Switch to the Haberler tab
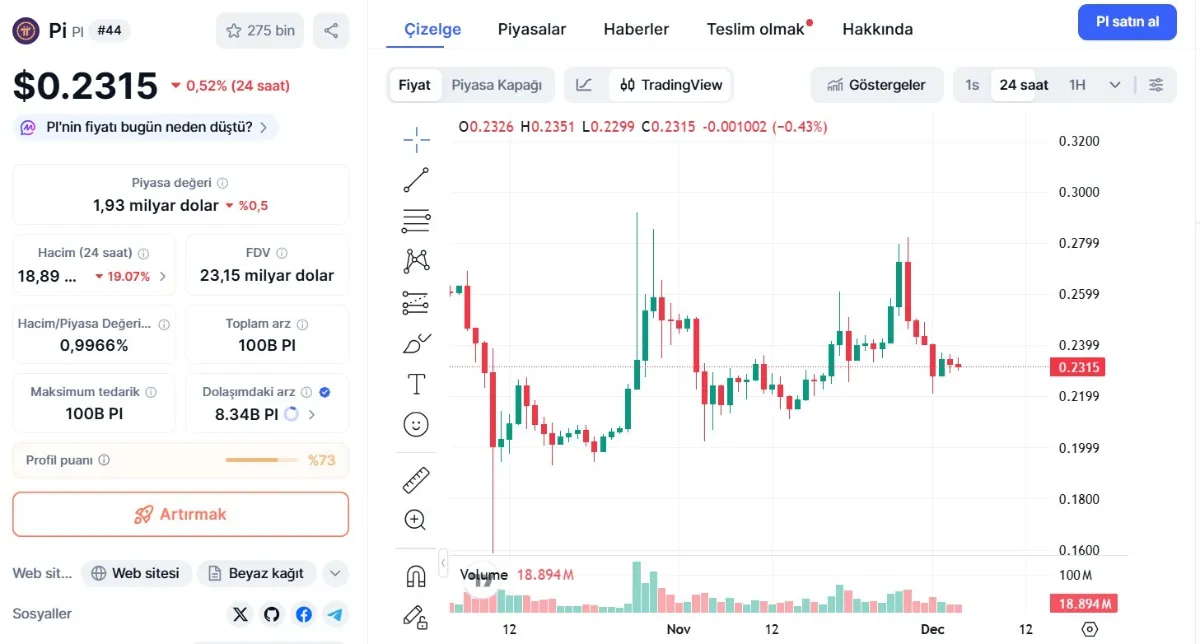The image size is (1200, 644). [636, 29]
